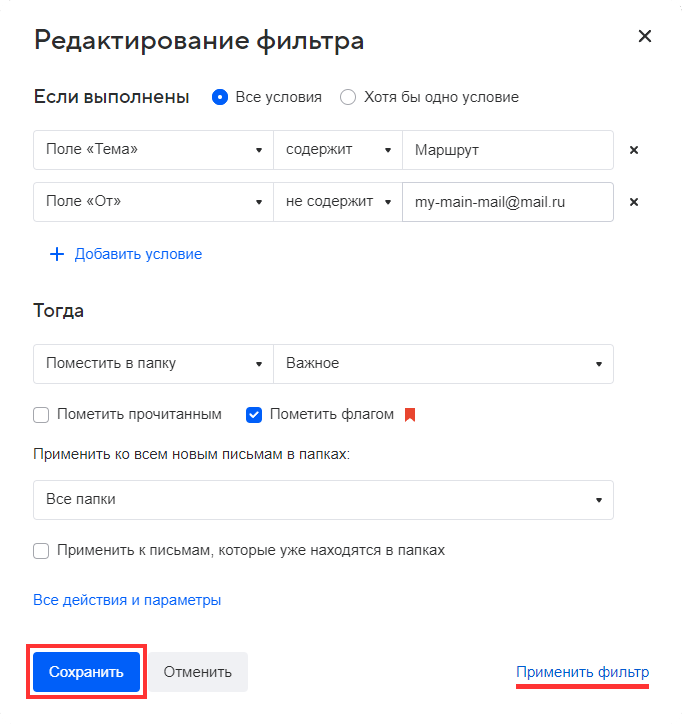The height and width of the screenshot is (724, 682).
Task: Expand the «содержит» operator dropdown
Action: click(338, 150)
